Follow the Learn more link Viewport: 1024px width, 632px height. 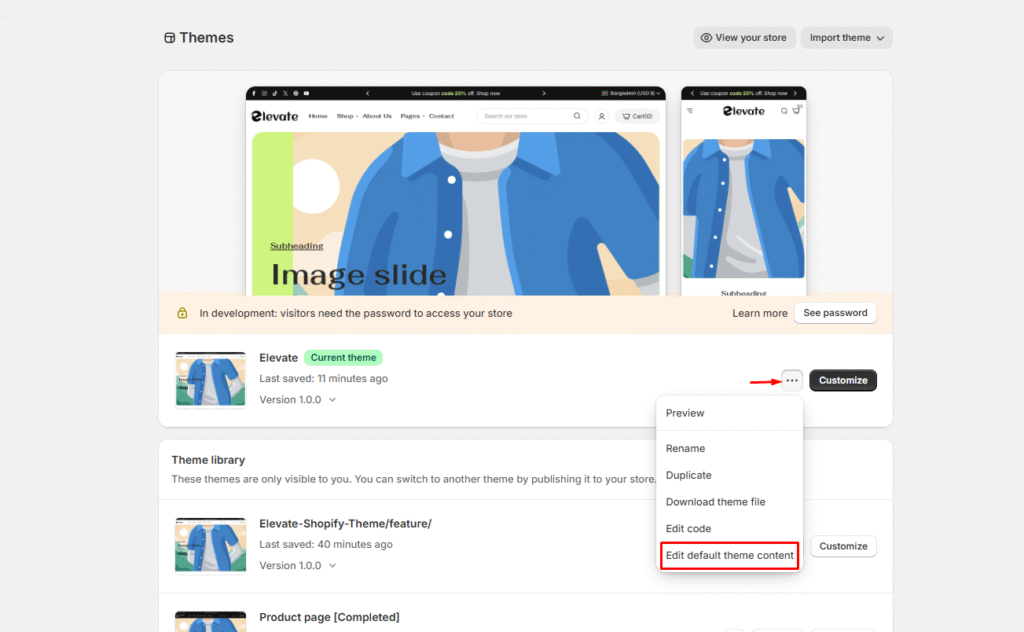coord(760,313)
